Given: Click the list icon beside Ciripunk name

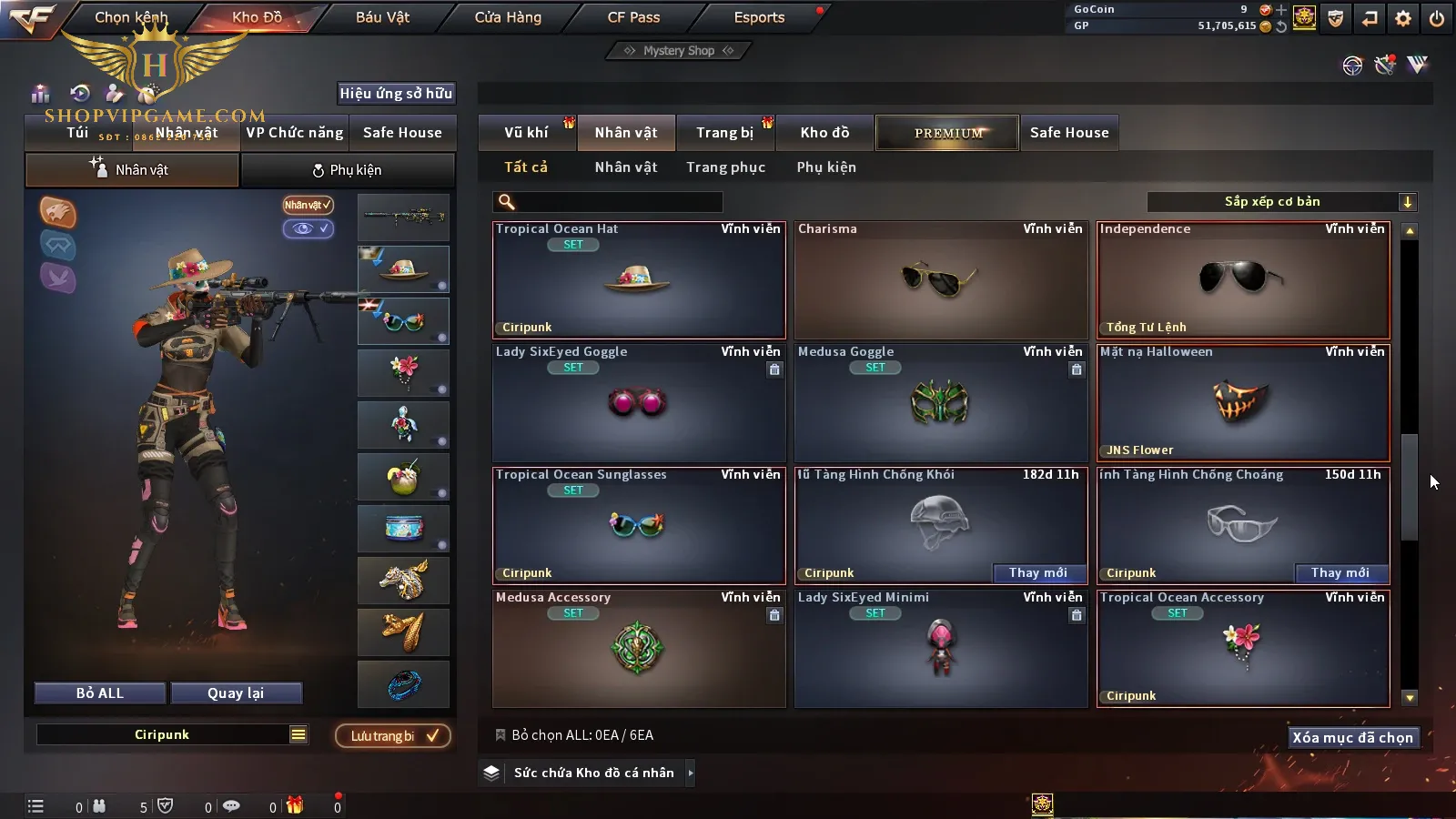Looking at the screenshot, I should [298, 734].
